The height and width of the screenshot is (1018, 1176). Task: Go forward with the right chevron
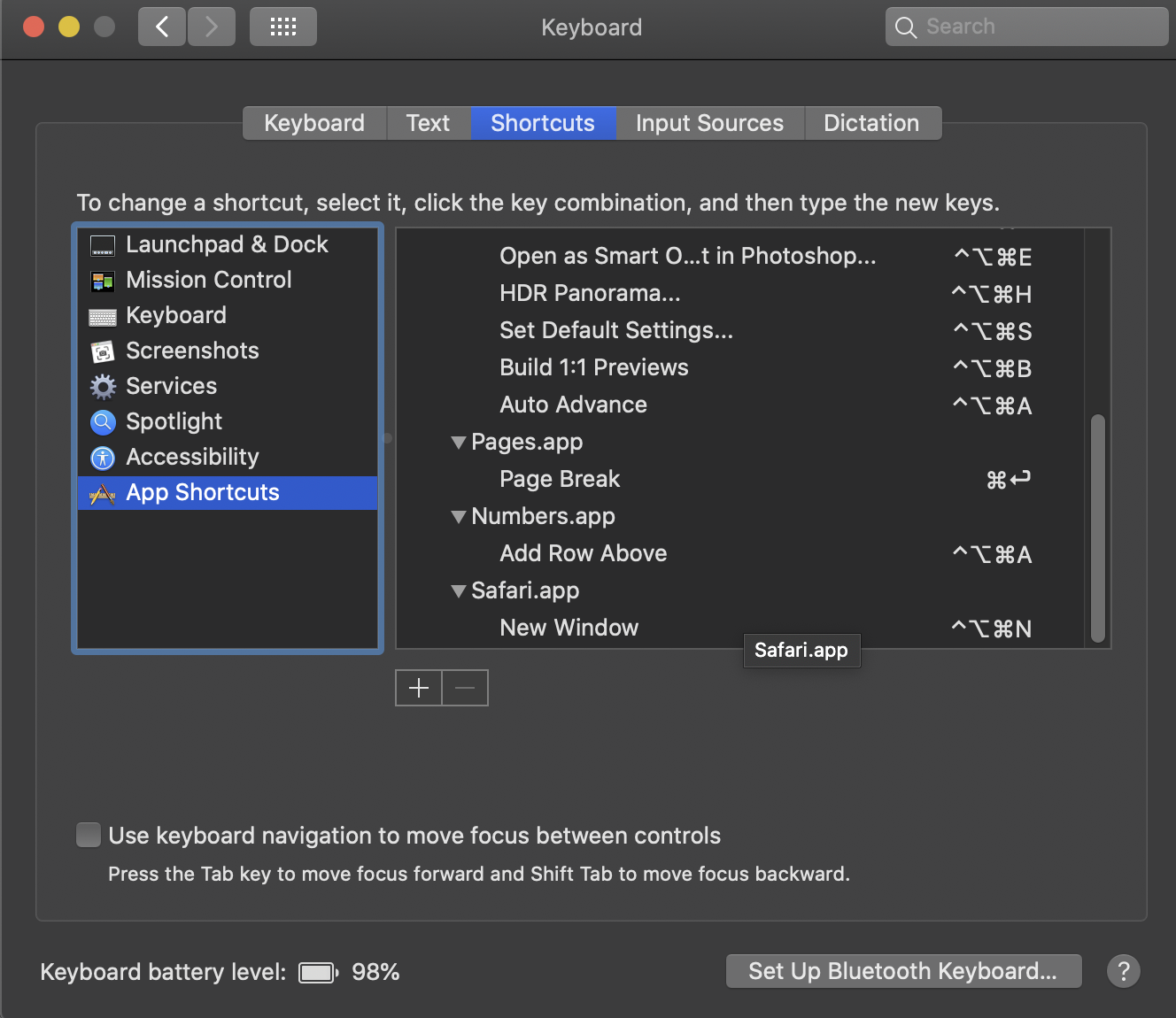click(212, 27)
